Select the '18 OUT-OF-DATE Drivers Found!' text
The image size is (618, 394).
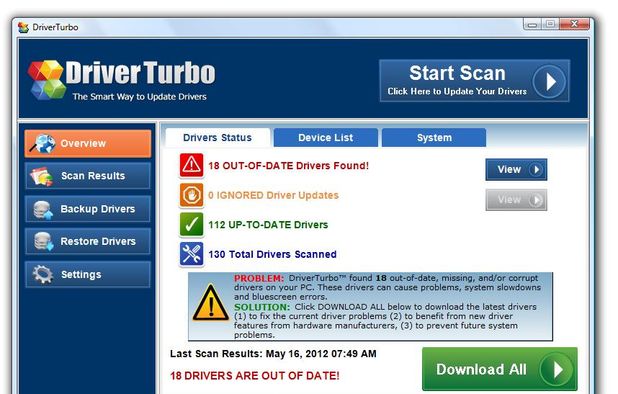point(289,165)
